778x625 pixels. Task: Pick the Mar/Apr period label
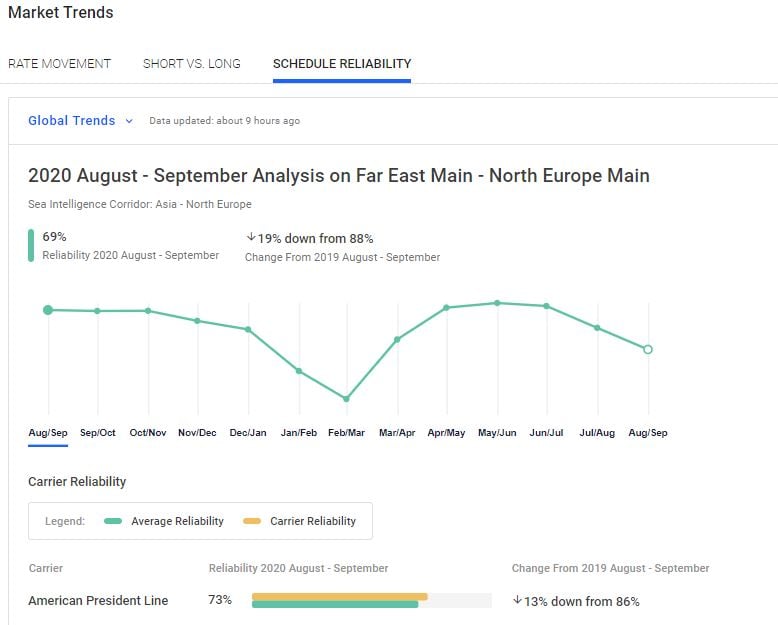pos(397,433)
